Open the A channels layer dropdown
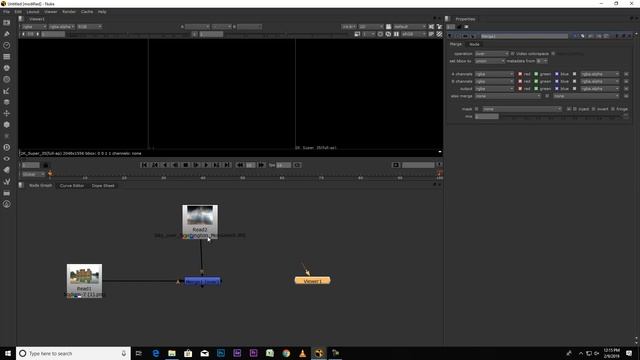Viewport: 640px width, 360px height. 494,74
